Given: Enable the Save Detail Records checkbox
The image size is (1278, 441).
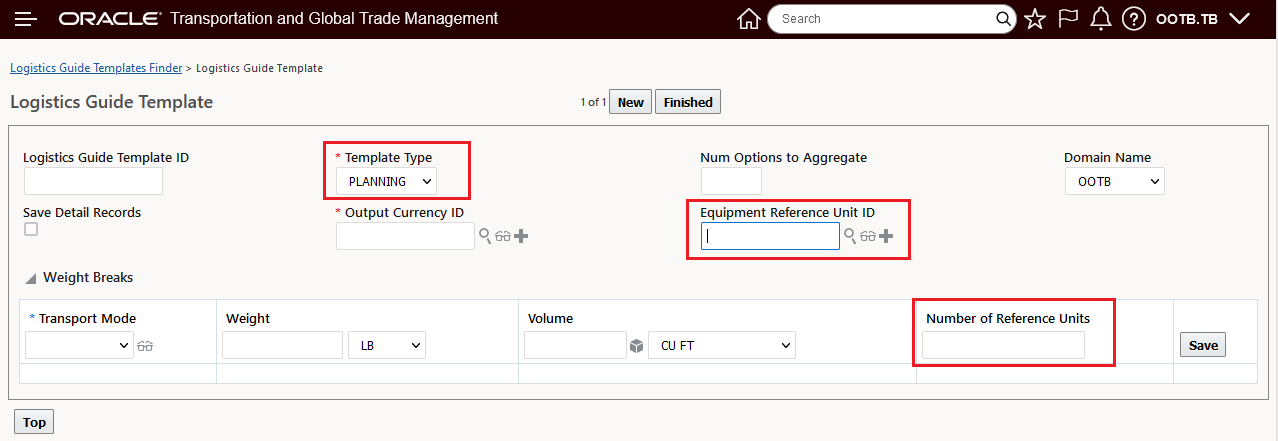Looking at the screenshot, I should pos(31,229).
